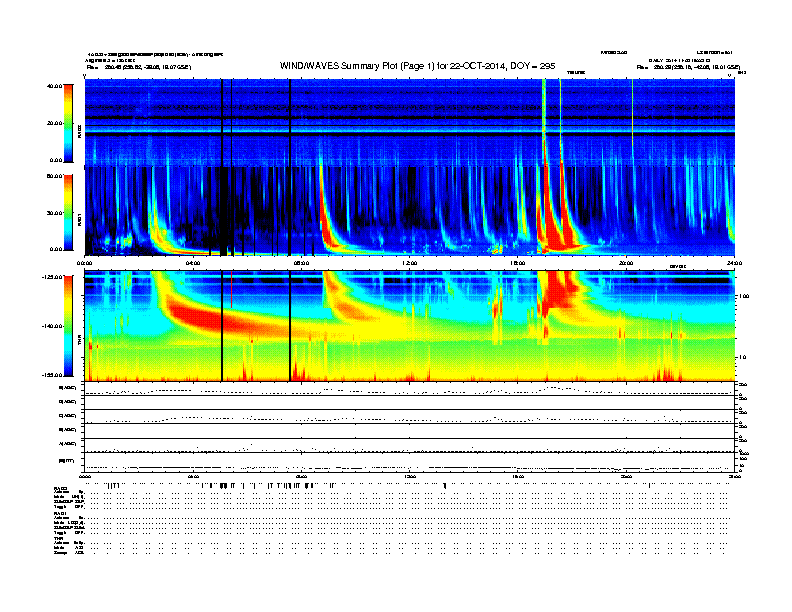Select the -155.00 tick on TNR color scale

coord(52,375)
